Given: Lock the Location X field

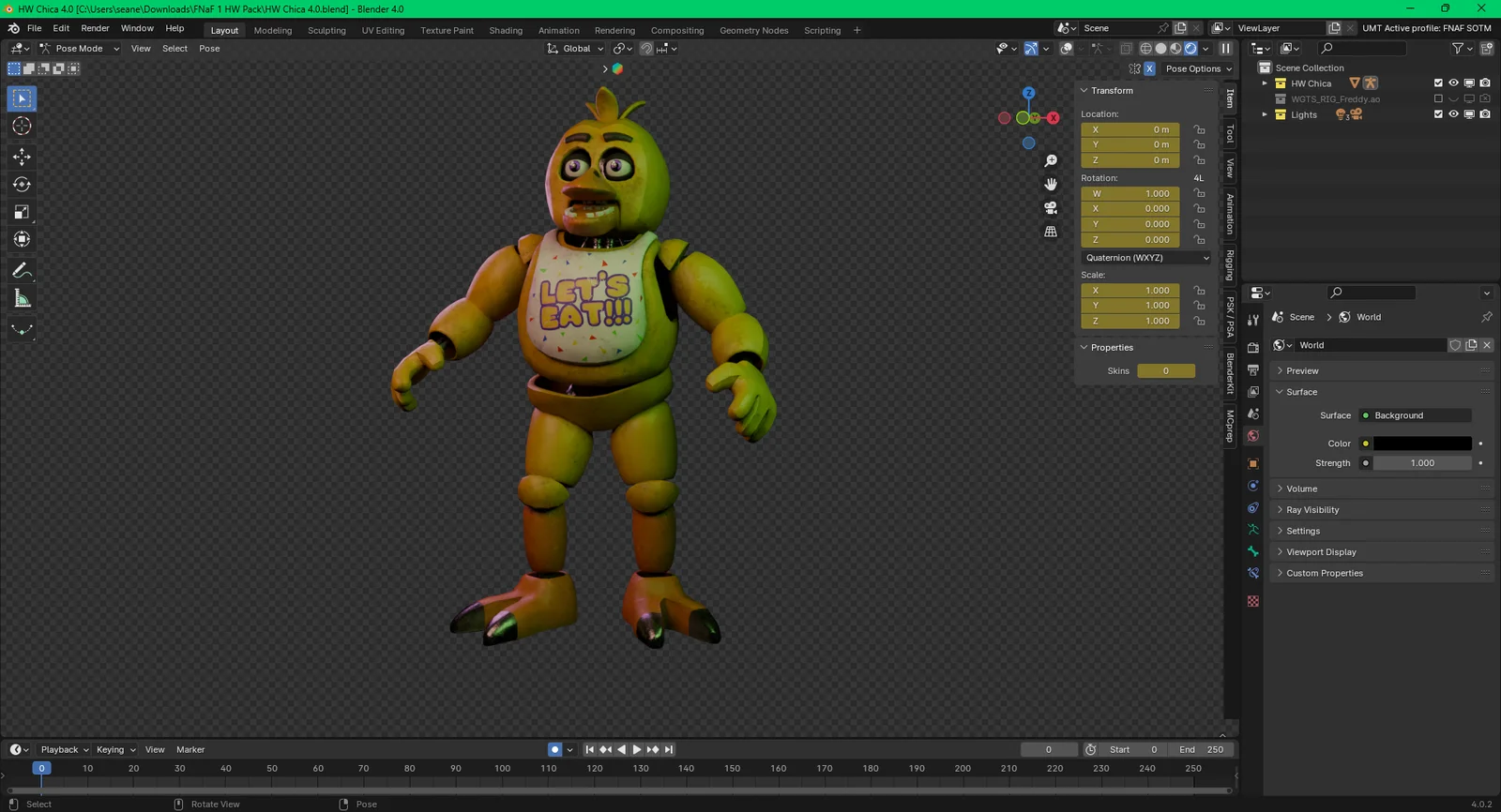Looking at the screenshot, I should 1199,129.
